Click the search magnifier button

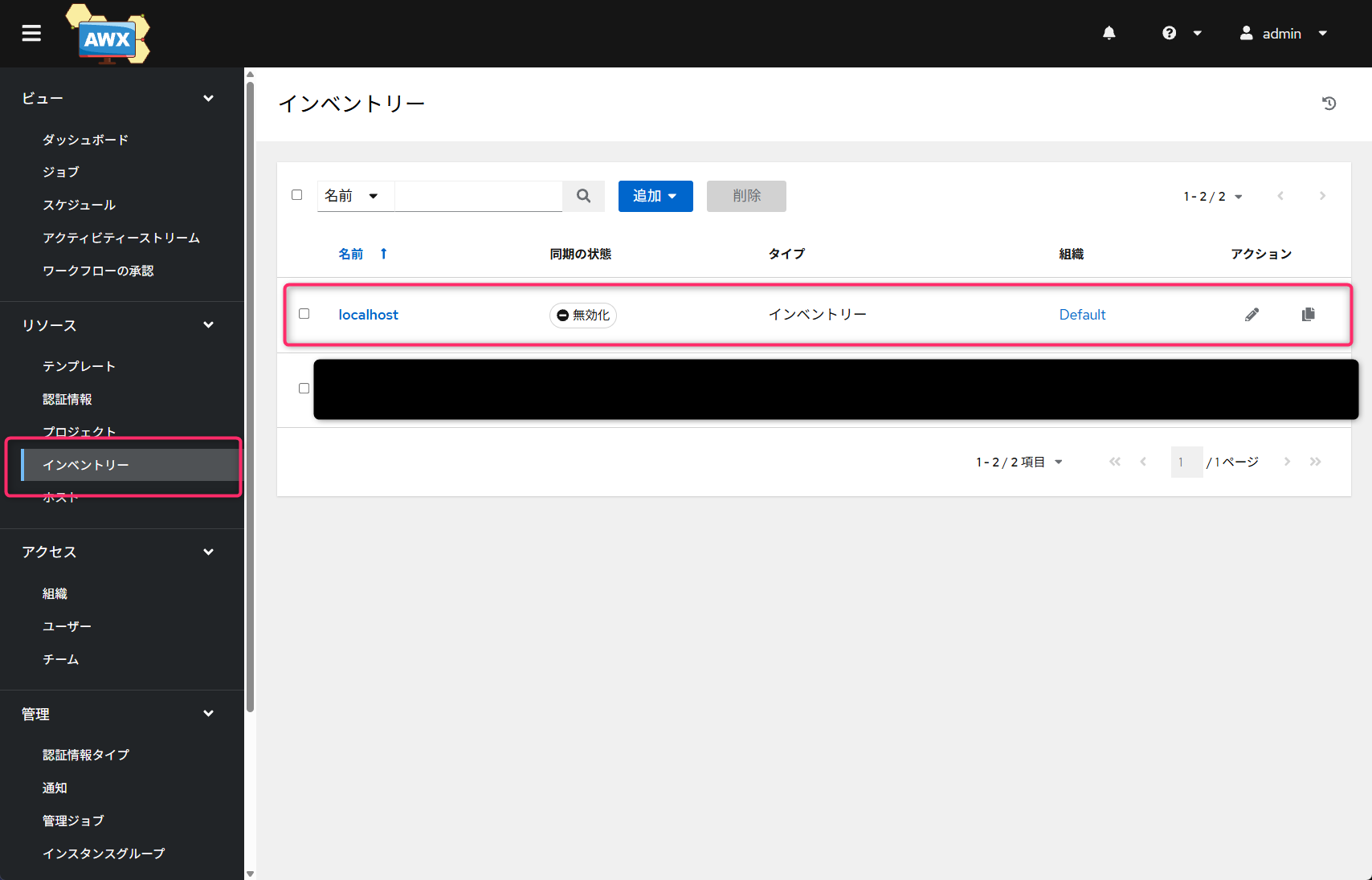click(x=583, y=196)
